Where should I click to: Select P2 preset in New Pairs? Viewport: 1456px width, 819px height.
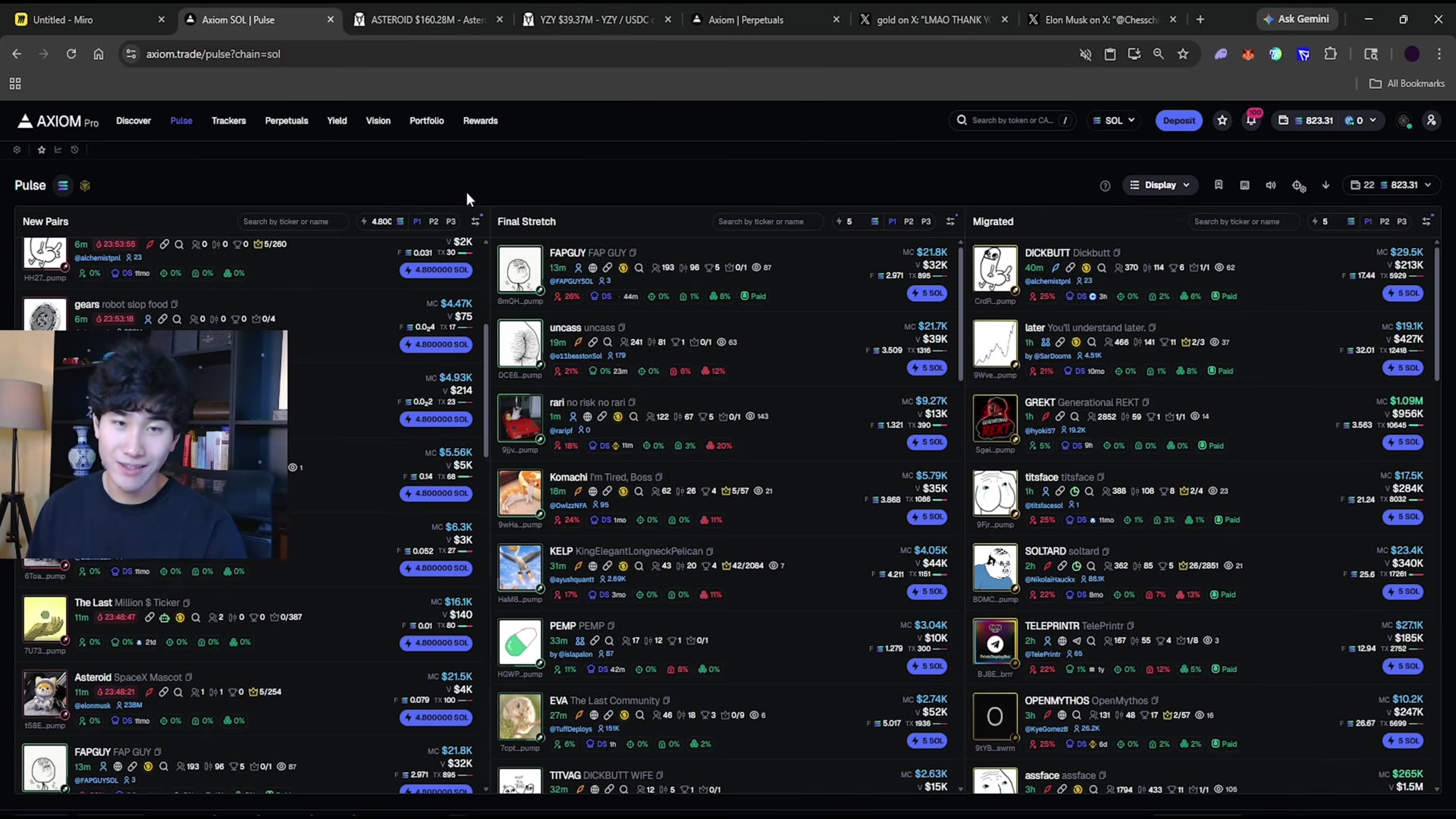coord(434,221)
